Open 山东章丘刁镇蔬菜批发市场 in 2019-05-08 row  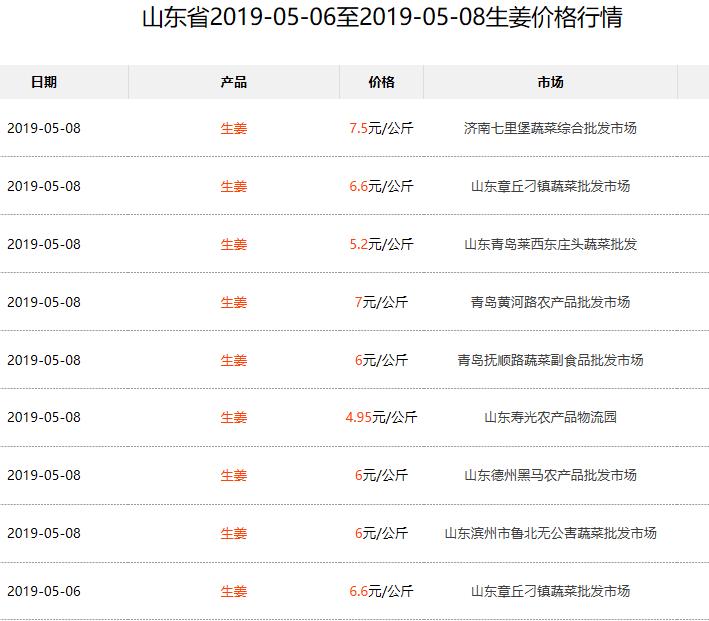[x=550, y=186]
